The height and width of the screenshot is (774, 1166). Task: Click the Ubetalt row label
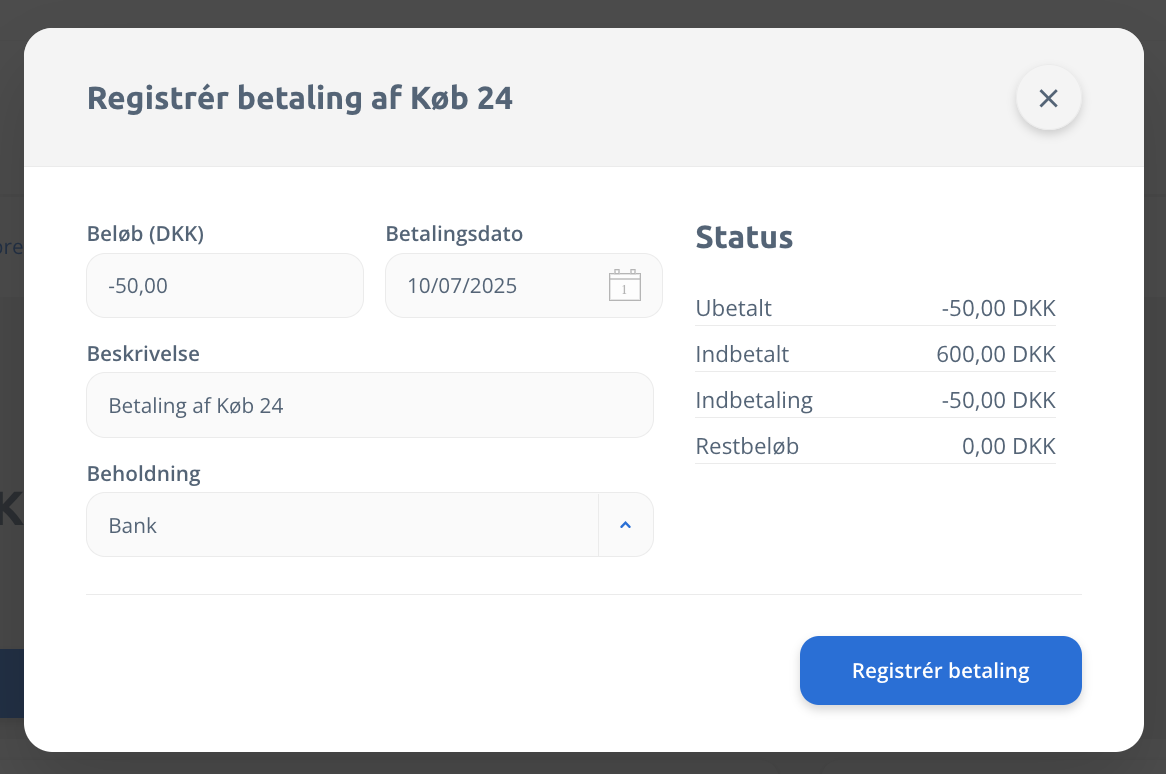coord(733,308)
